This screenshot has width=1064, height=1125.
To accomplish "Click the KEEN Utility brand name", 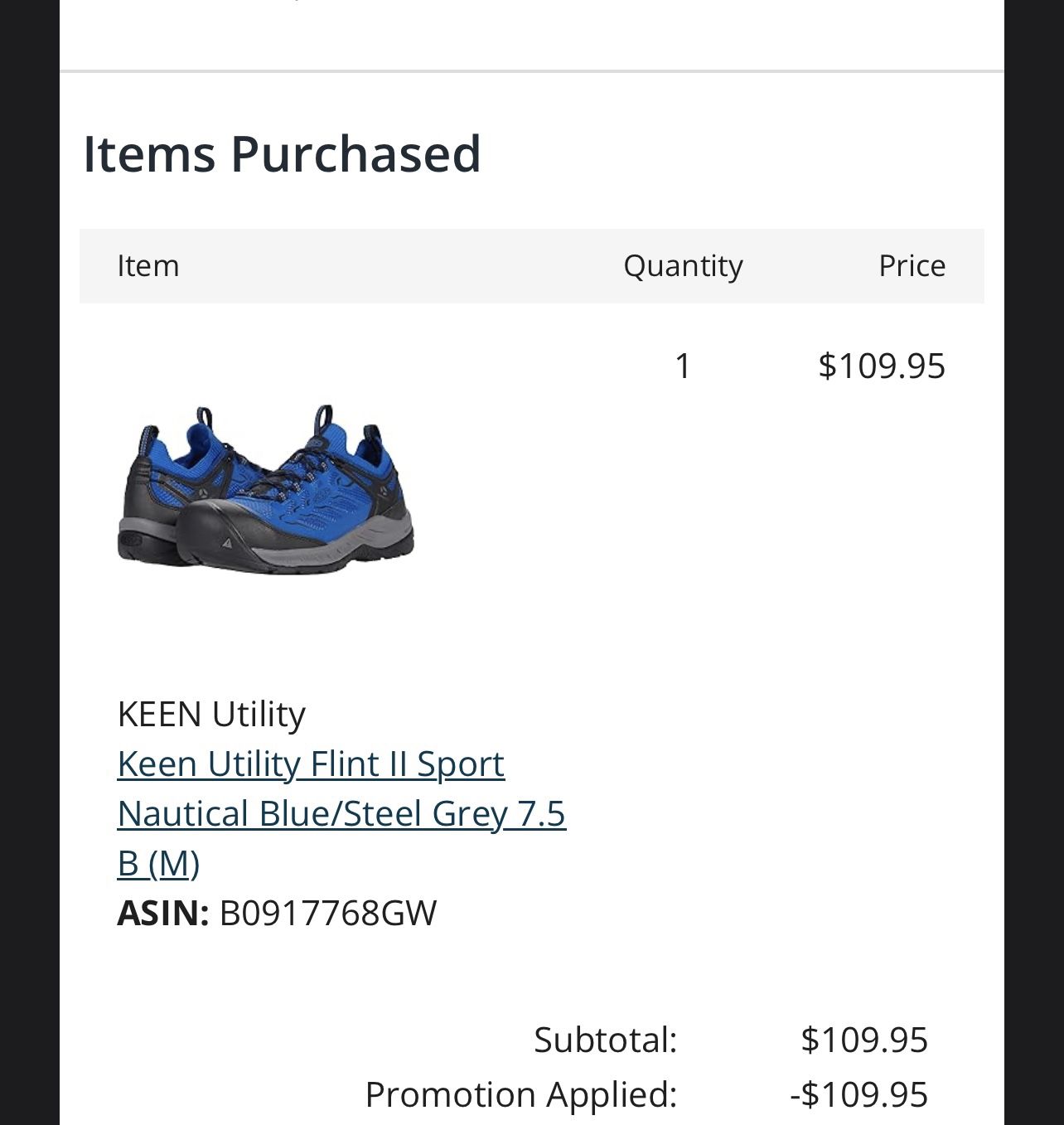I will [211, 714].
